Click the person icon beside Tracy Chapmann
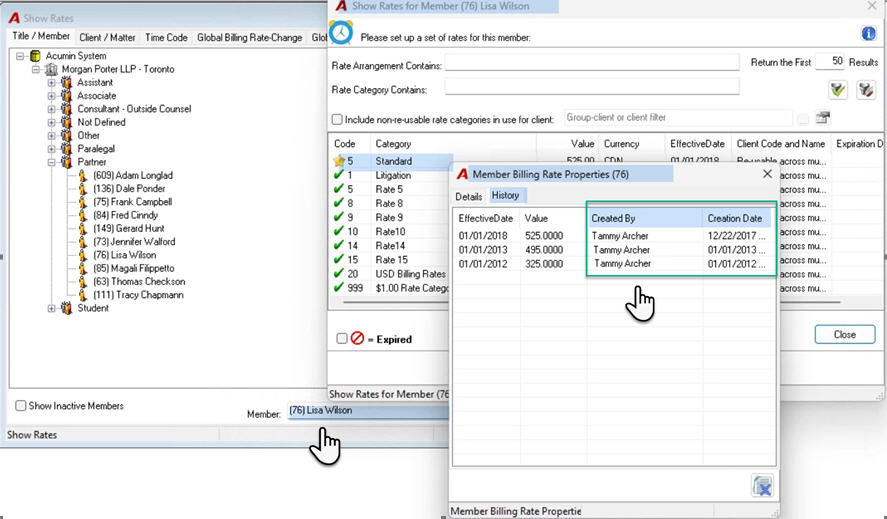The height and width of the screenshot is (519, 887). pos(83,295)
